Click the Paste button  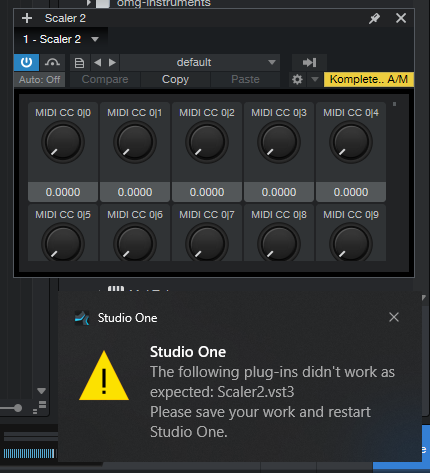tap(245, 79)
